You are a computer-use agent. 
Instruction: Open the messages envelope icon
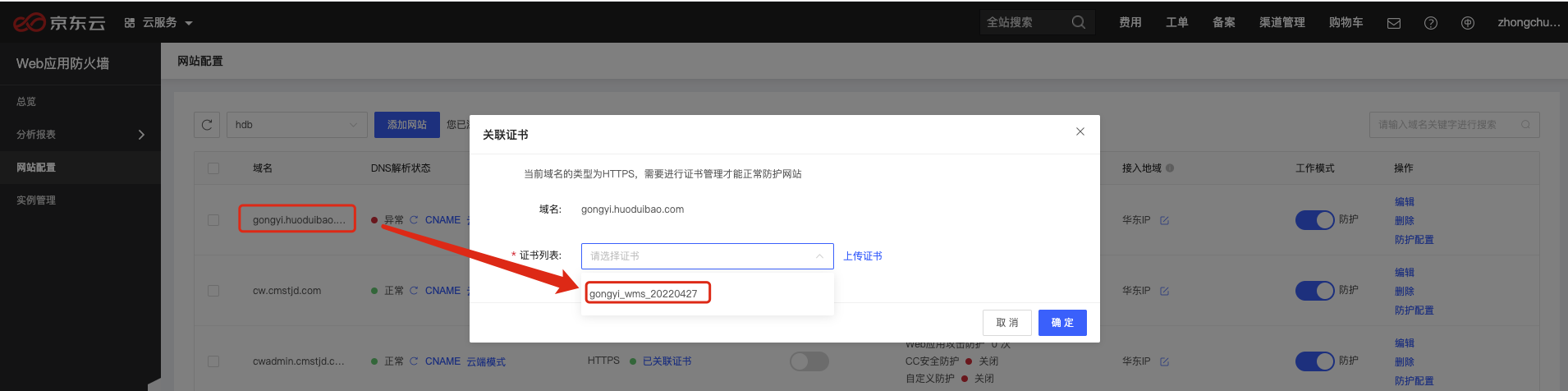click(x=1394, y=23)
